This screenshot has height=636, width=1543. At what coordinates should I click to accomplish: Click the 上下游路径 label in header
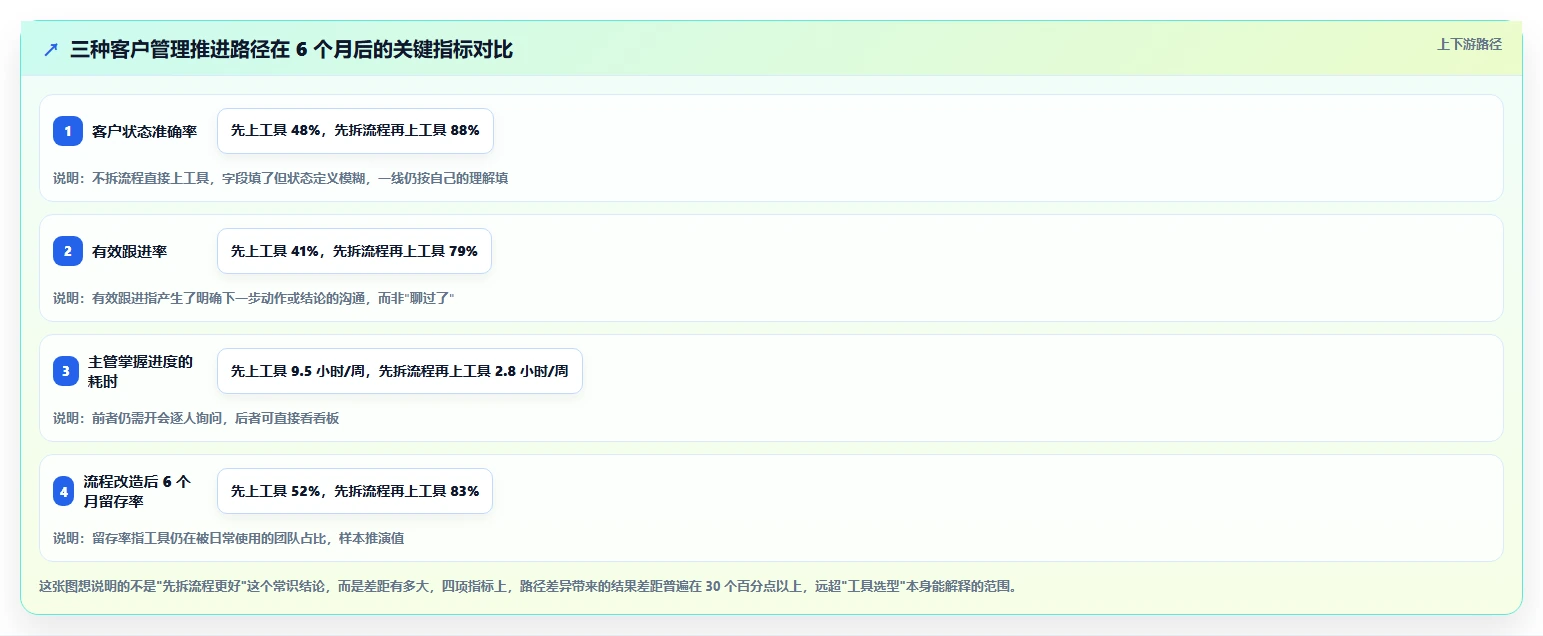pyautogui.click(x=1469, y=44)
